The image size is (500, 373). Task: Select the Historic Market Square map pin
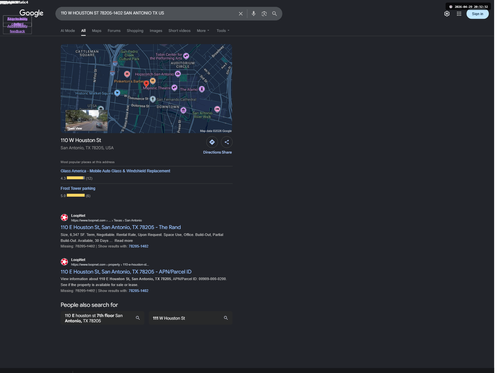pos(117,93)
